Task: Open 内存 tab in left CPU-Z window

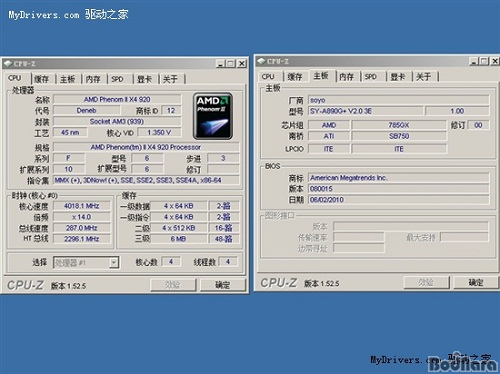Action: click(93, 79)
